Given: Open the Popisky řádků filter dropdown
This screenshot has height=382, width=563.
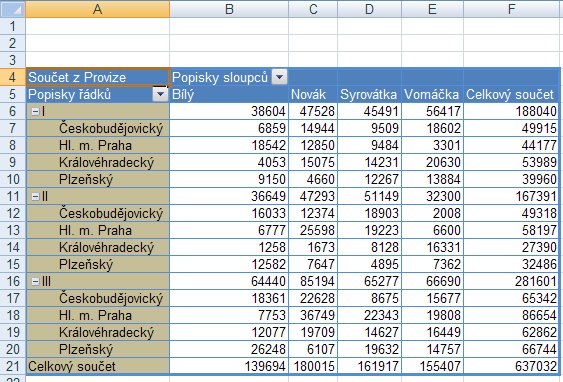Looking at the screenshot, I should point(160,94).
